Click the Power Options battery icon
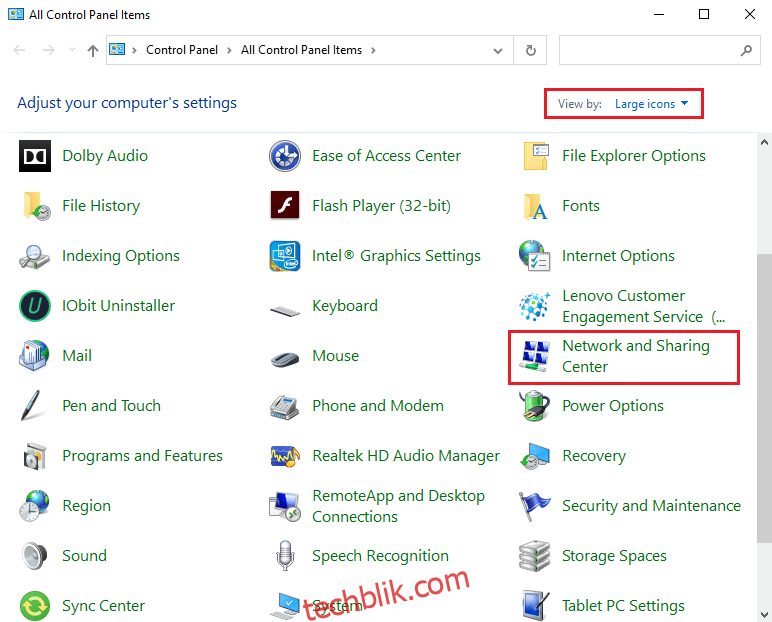Image resolution: width=772 pixels, height=622 pixels. (x=535, y=406)
